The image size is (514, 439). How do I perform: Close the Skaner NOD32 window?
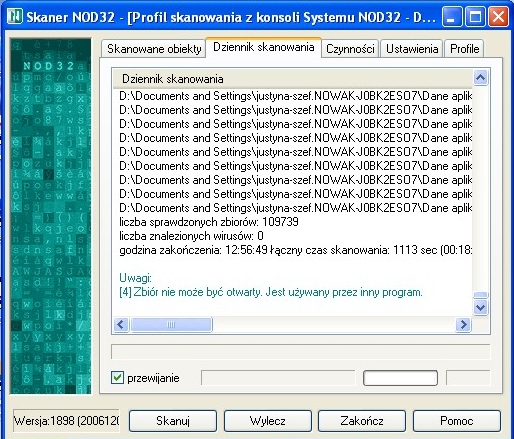click(x=498, y=16)
